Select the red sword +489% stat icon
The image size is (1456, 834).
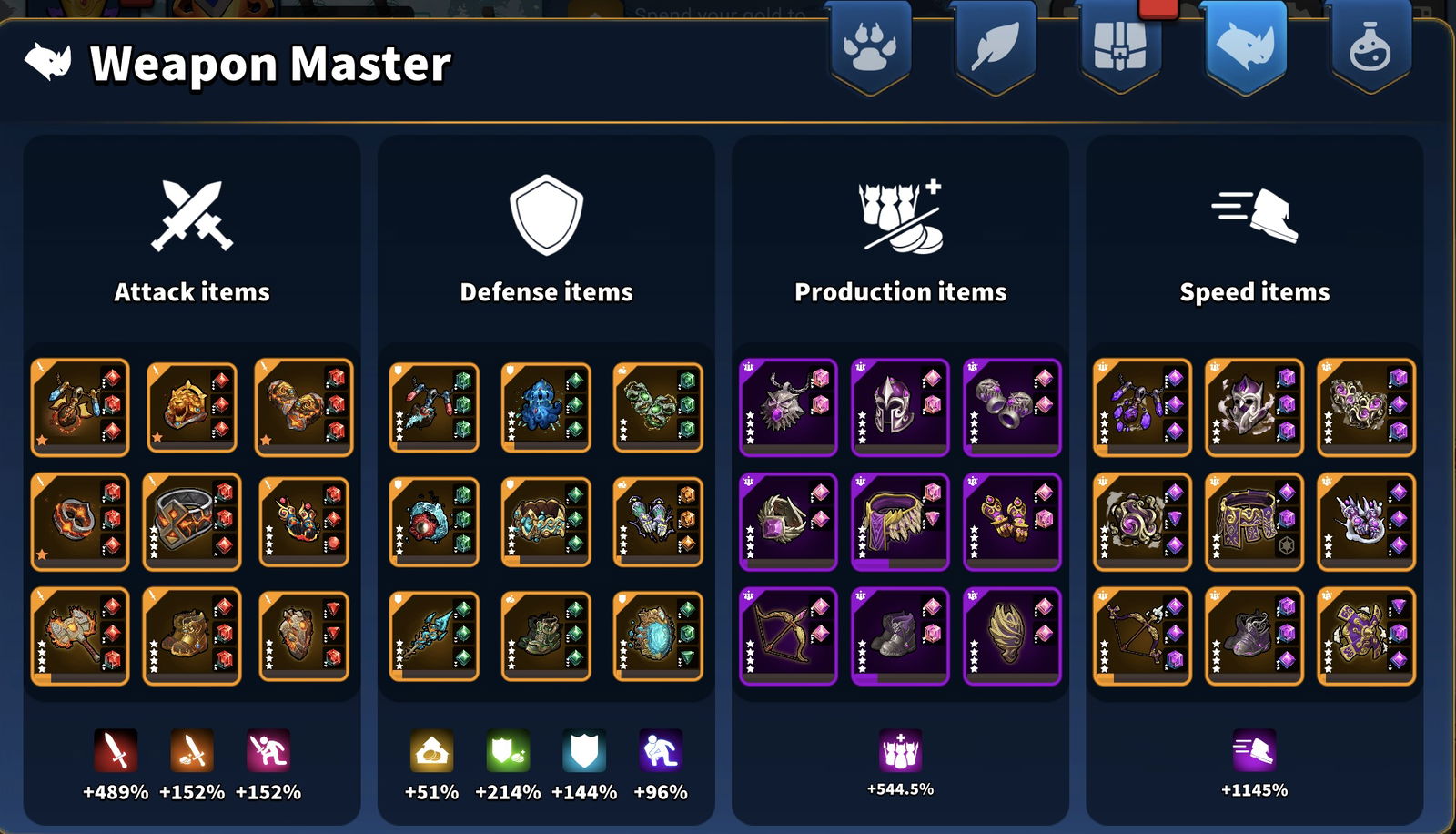116,751
